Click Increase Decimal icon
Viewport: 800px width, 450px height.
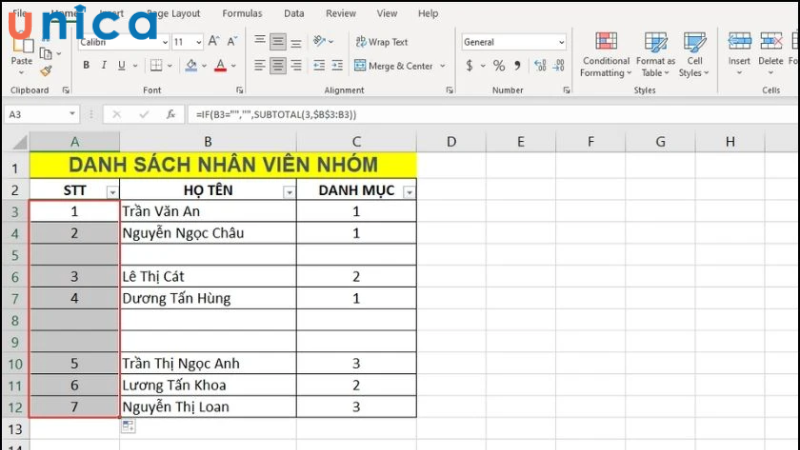540,65
